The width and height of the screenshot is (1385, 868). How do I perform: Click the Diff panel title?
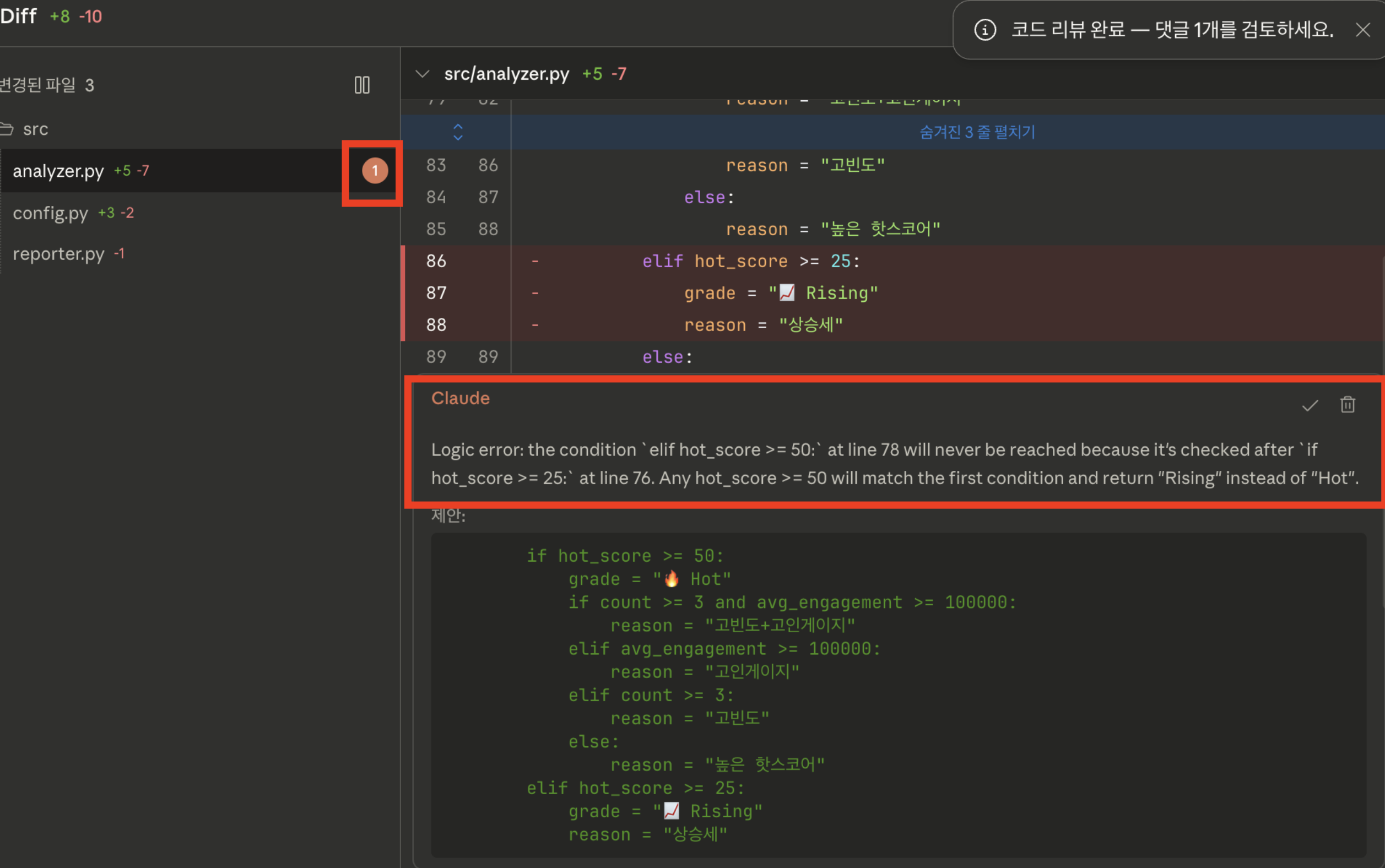tap(18, 16)
